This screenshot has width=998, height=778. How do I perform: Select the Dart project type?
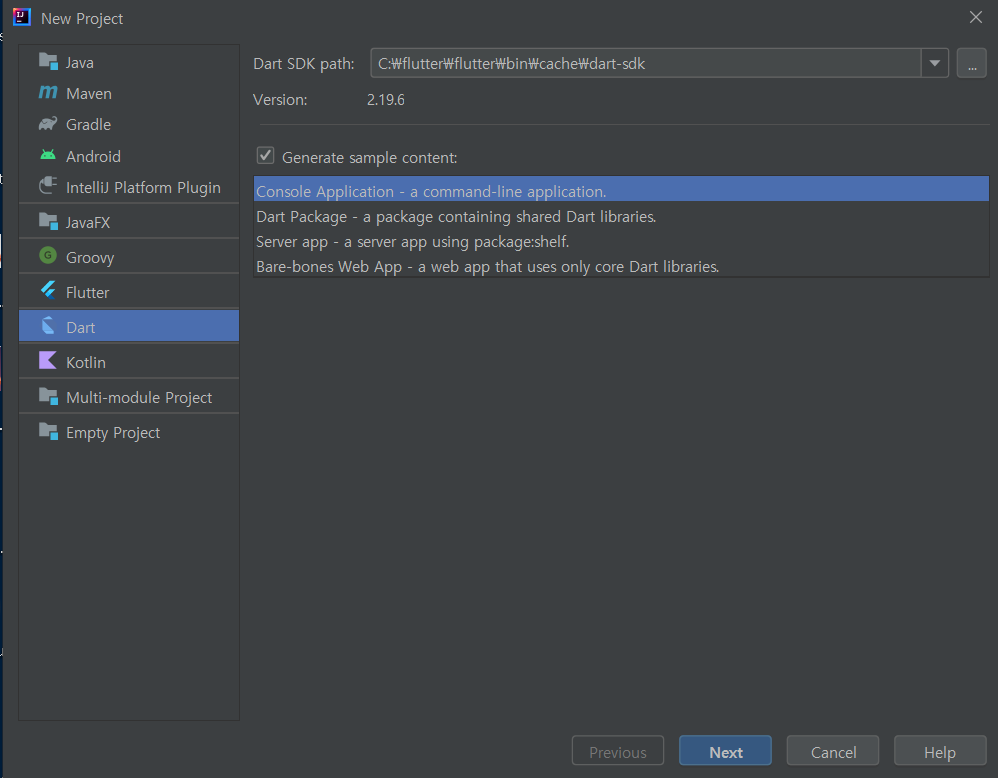point(129,327)
